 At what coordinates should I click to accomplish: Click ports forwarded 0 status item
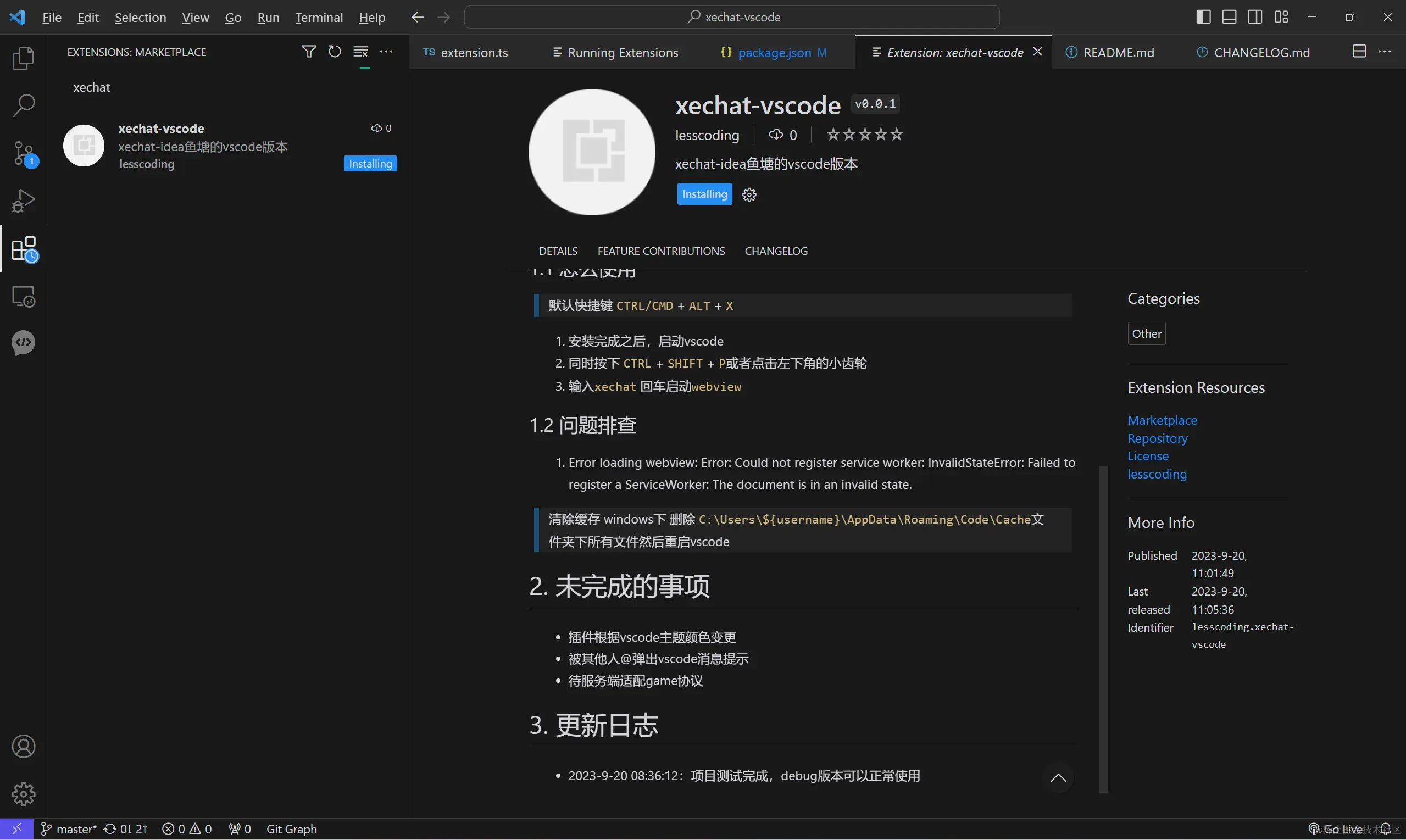240,828
